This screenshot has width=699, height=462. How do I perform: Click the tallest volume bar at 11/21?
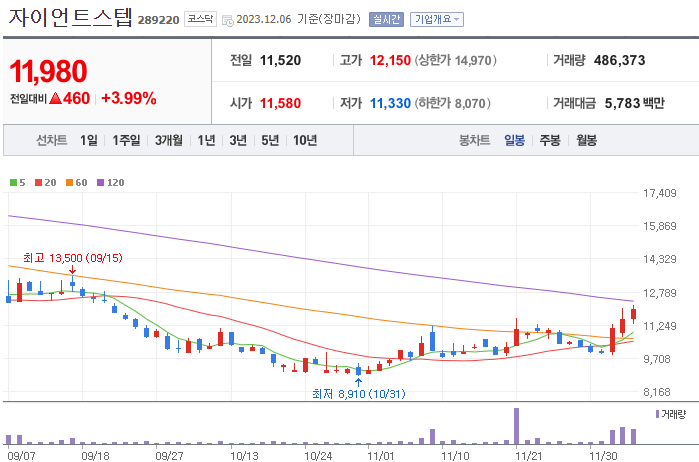point(516,426)
